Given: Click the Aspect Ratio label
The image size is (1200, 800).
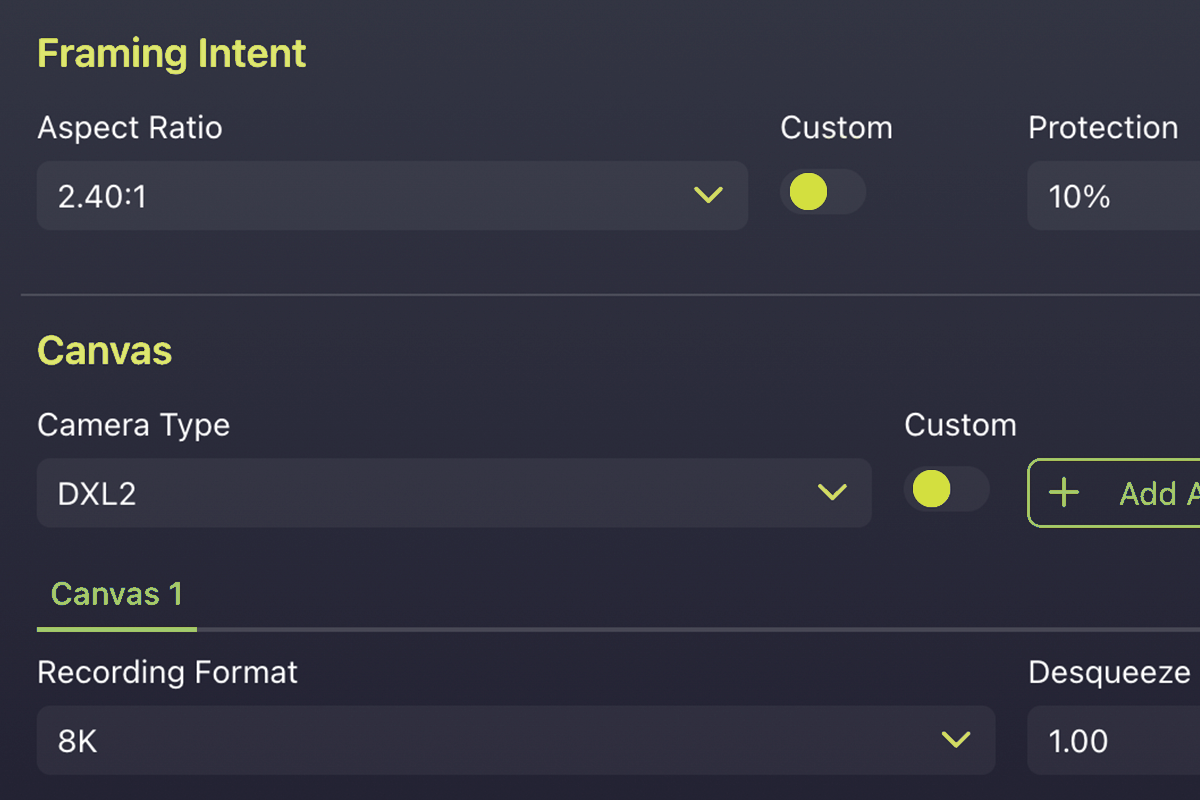Looking at the screenshot, I should point(130,128).
